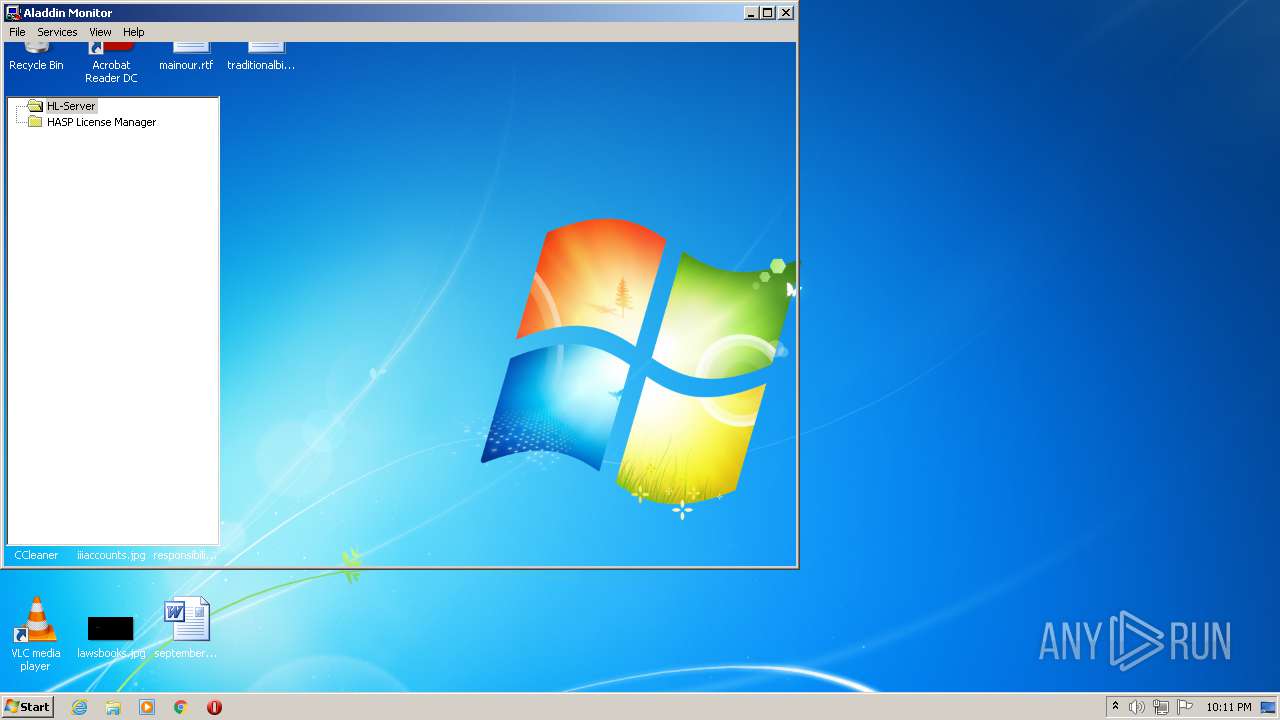Open Windows Media Player from taskbar
The width and height of the screenshot is (1280, 720).
[147, 707]
